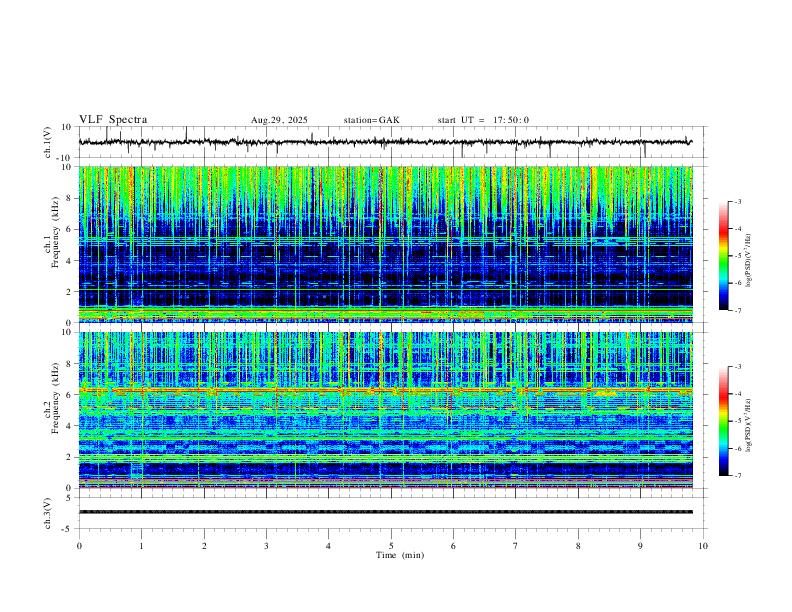Click the ch.2 spectrogram panel

386,410
